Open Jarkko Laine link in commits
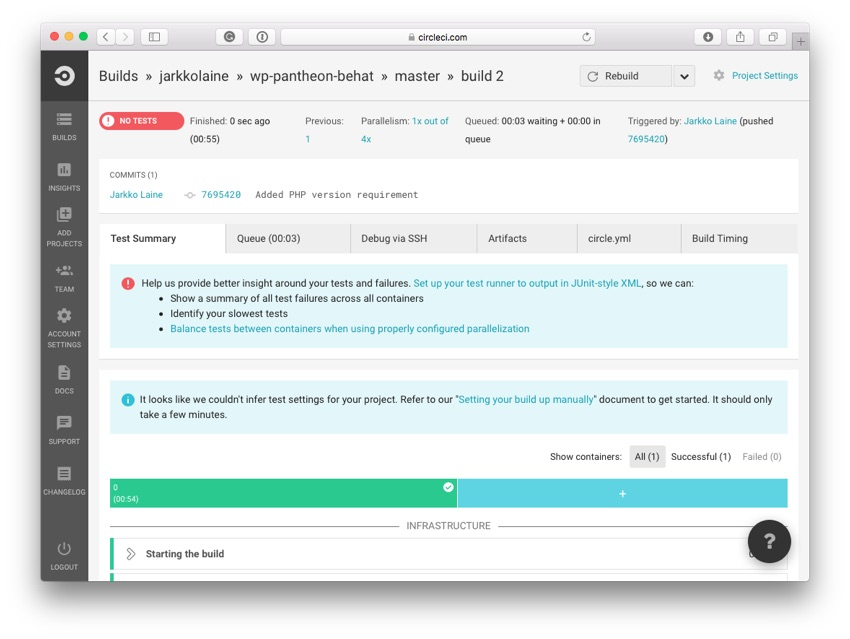Image resolution: width=850 pixels, height=639 pixels. point(136,195)
